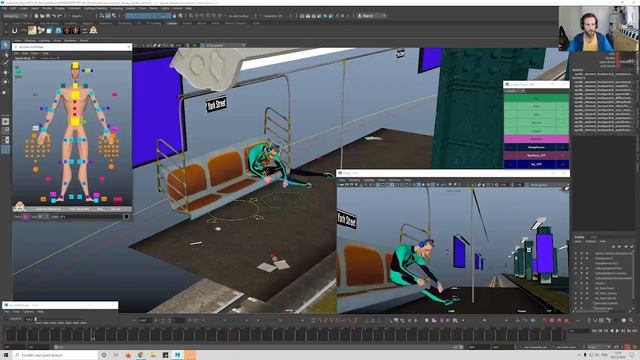Viewport: 640px width, 360px height.
Task: Click the dark green top button in picker GUI
Action: point(536,98)
